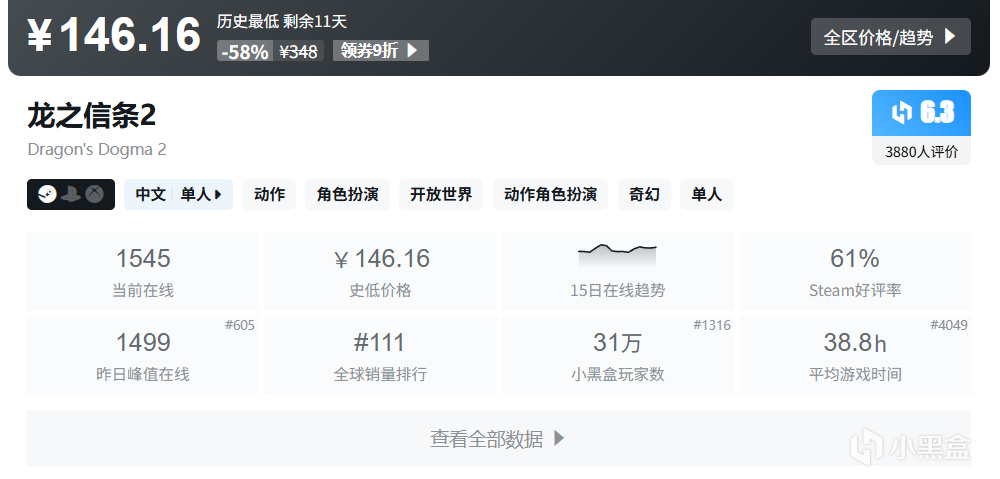The height and width of the screenshot is (479, 1000).
Task: Click the #605 rank label
Action: point(240,325)
